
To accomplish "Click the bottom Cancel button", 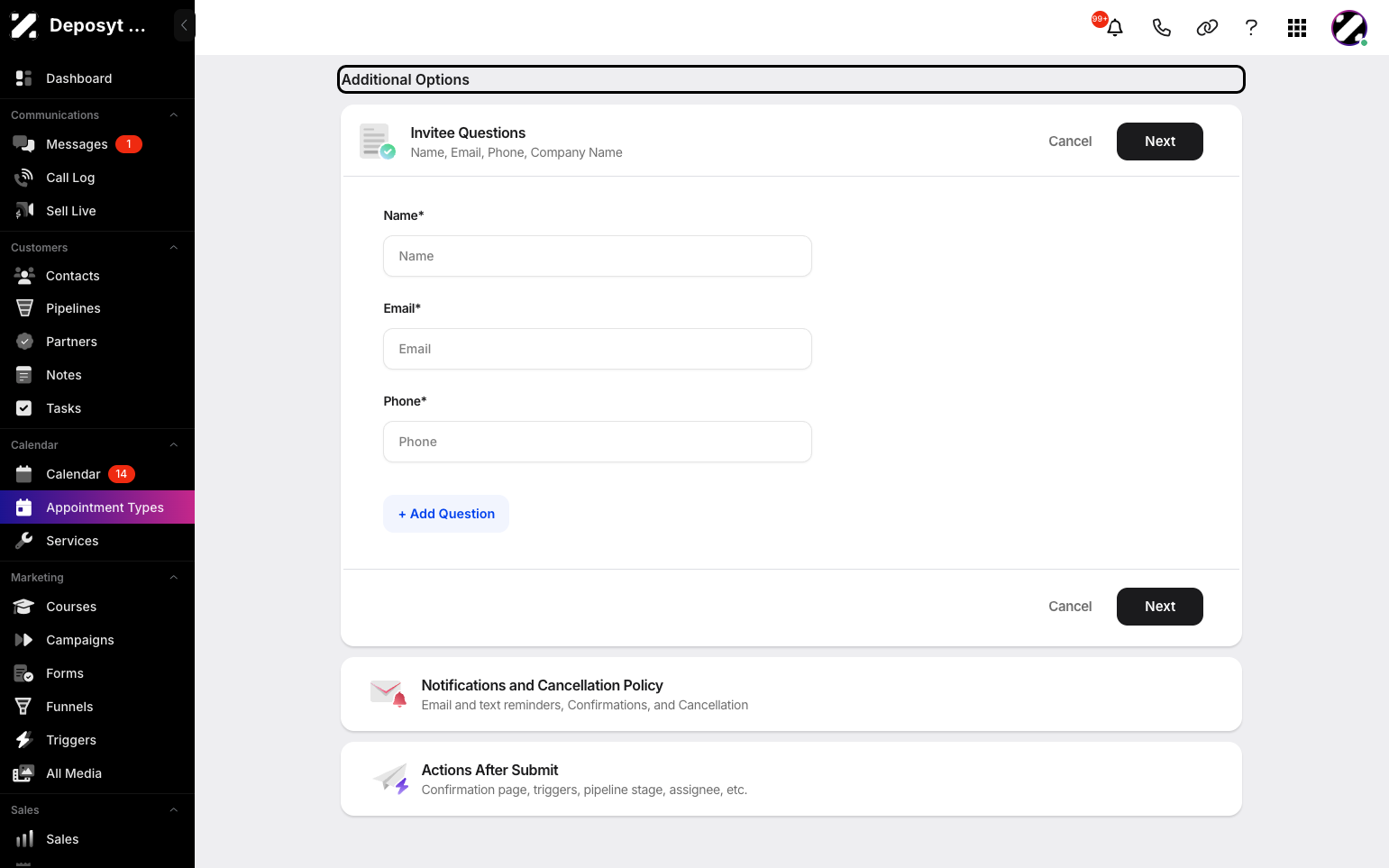I will (x=1070, y=607).
